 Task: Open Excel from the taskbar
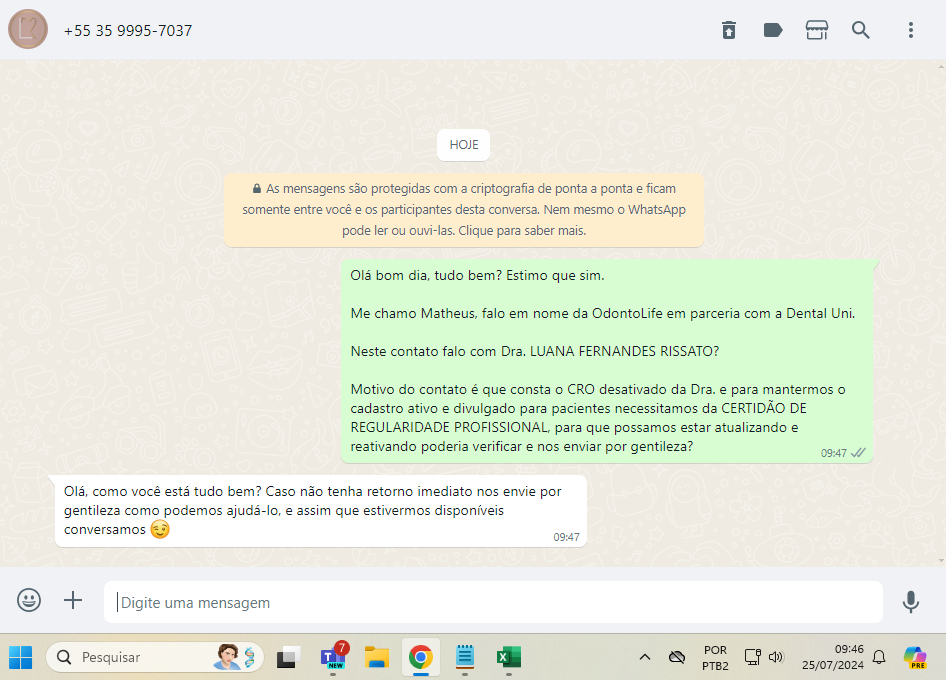point(509,657)
